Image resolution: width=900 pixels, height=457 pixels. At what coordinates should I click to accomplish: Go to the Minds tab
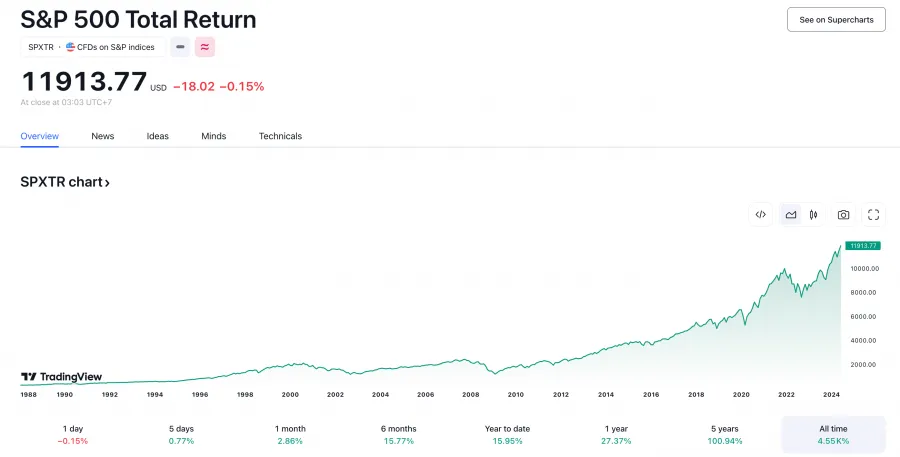click(214, 136)
